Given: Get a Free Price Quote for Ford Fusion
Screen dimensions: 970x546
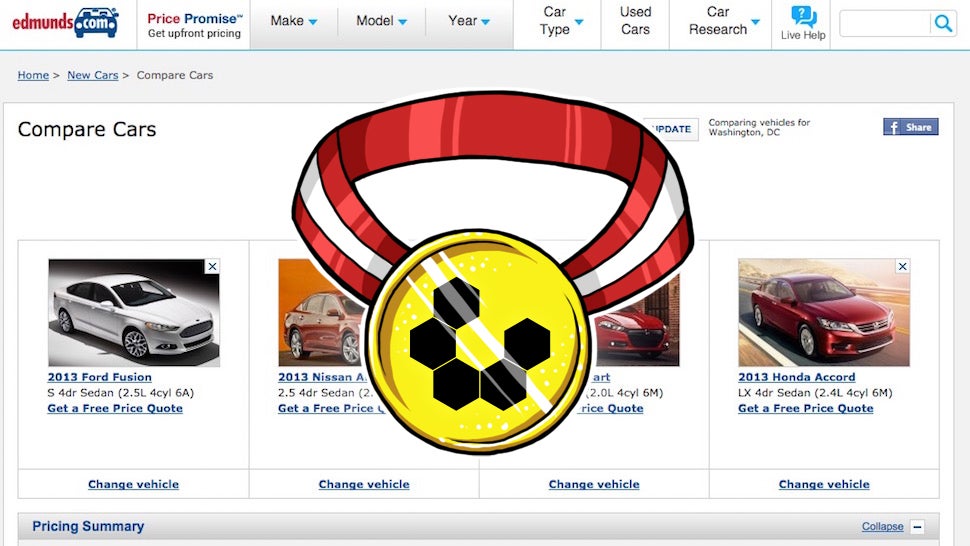Looking at the screenshot, I should click(x=115, y=408).
